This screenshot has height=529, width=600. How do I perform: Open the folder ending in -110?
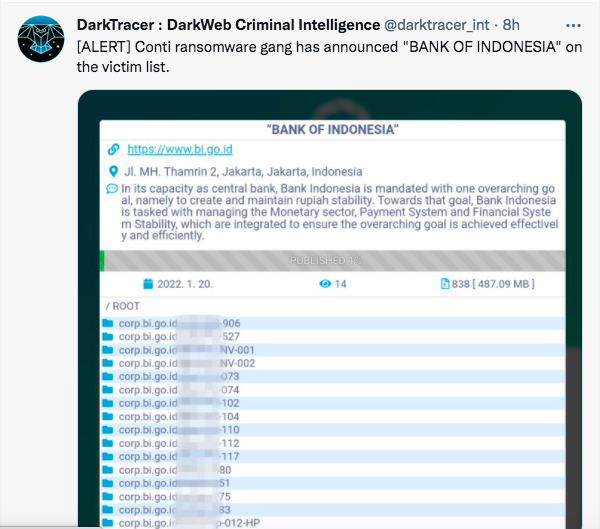click(333, 430)
